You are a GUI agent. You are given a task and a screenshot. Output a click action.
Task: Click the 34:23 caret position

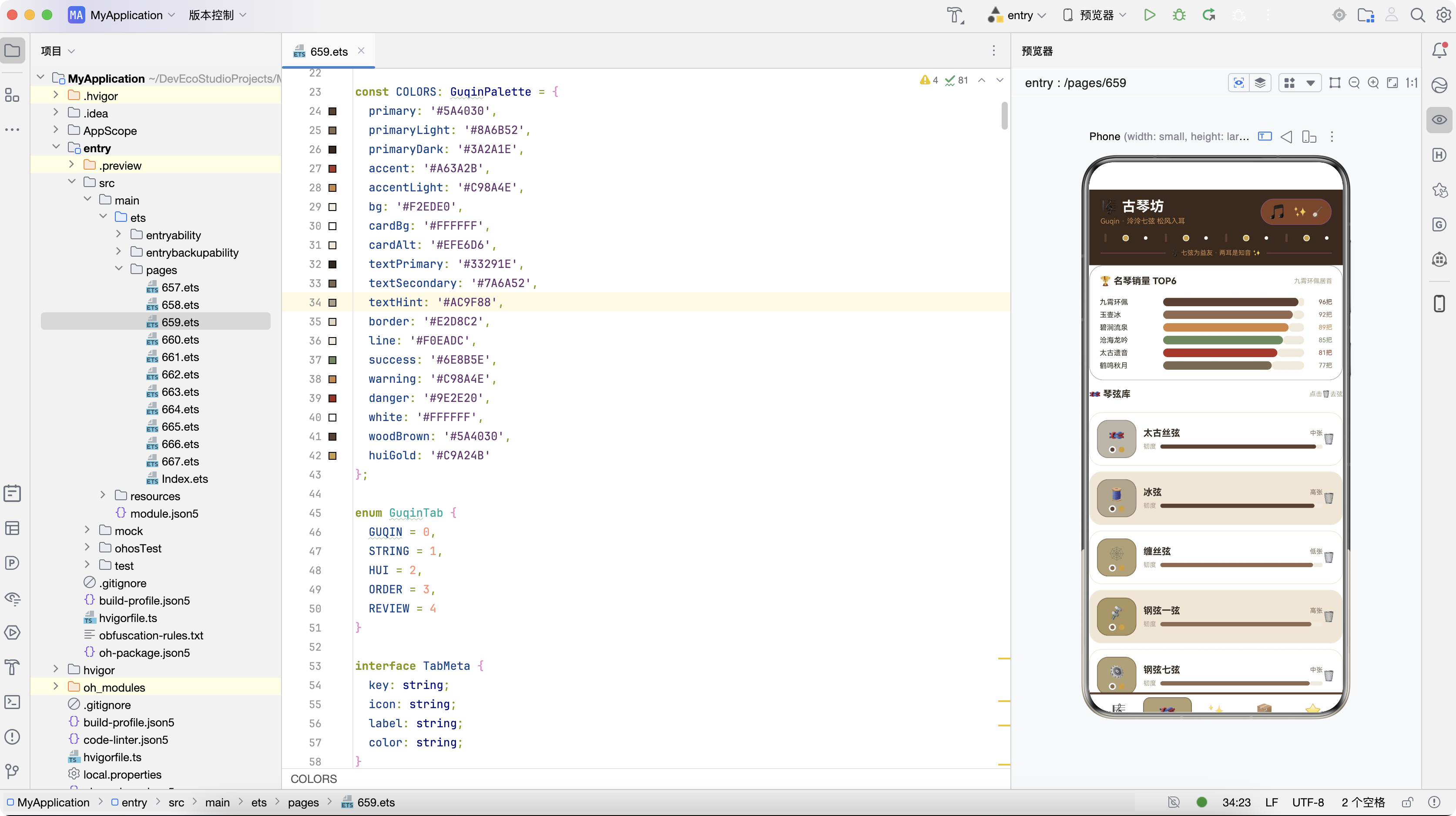(1236, 803)
